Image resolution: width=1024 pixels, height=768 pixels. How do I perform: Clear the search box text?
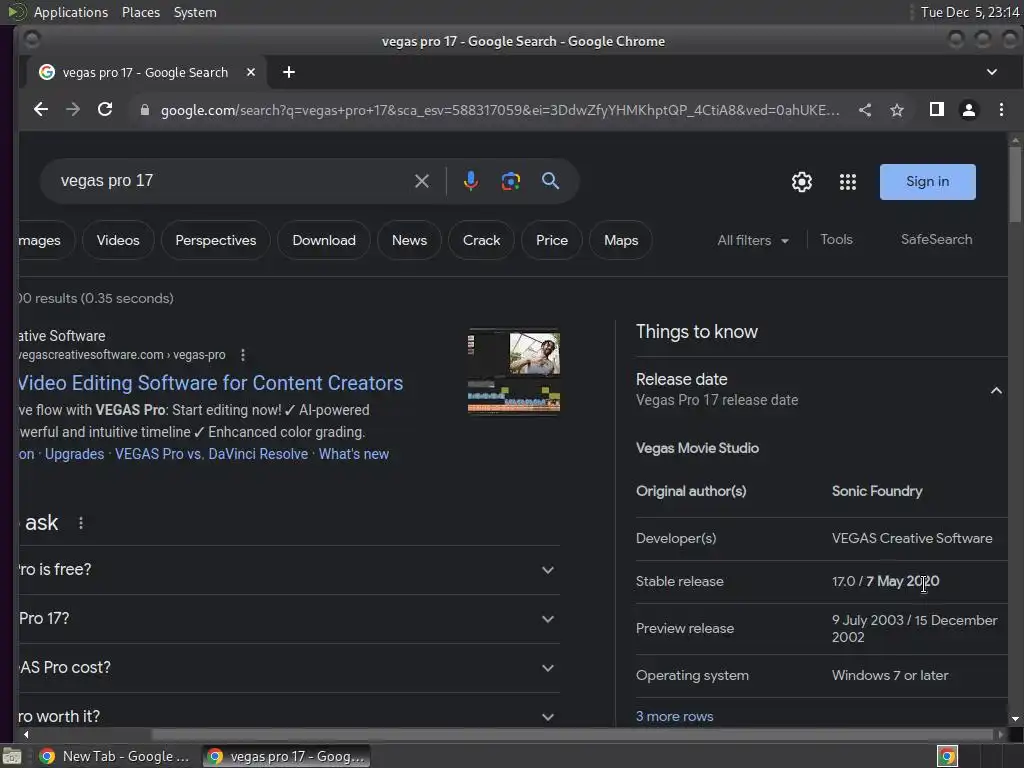click(422, 181)
